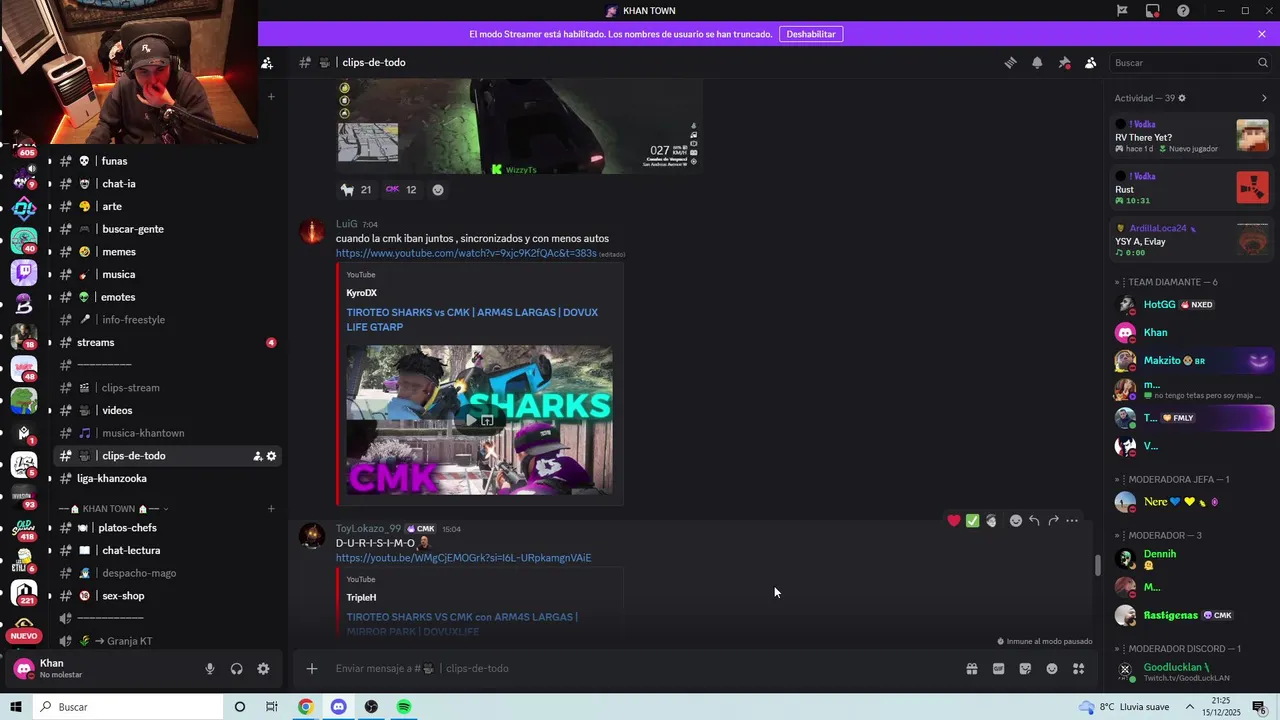The image size is (1280, 720).
Task: Open the help icon in title bar
Action: click(1184, 11)
